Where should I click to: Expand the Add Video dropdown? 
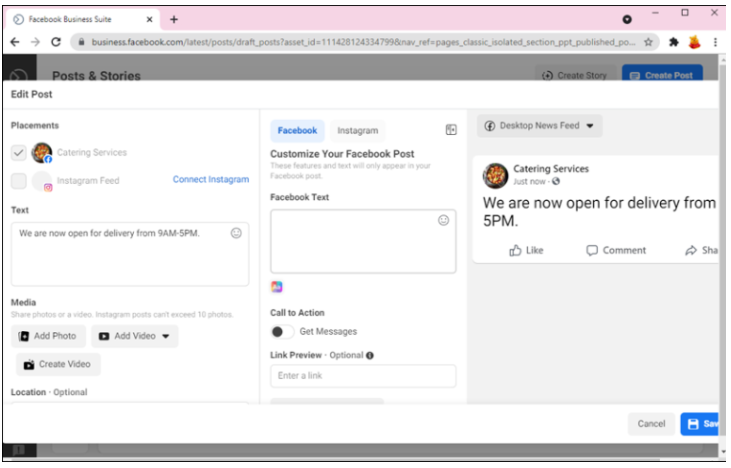166,336
